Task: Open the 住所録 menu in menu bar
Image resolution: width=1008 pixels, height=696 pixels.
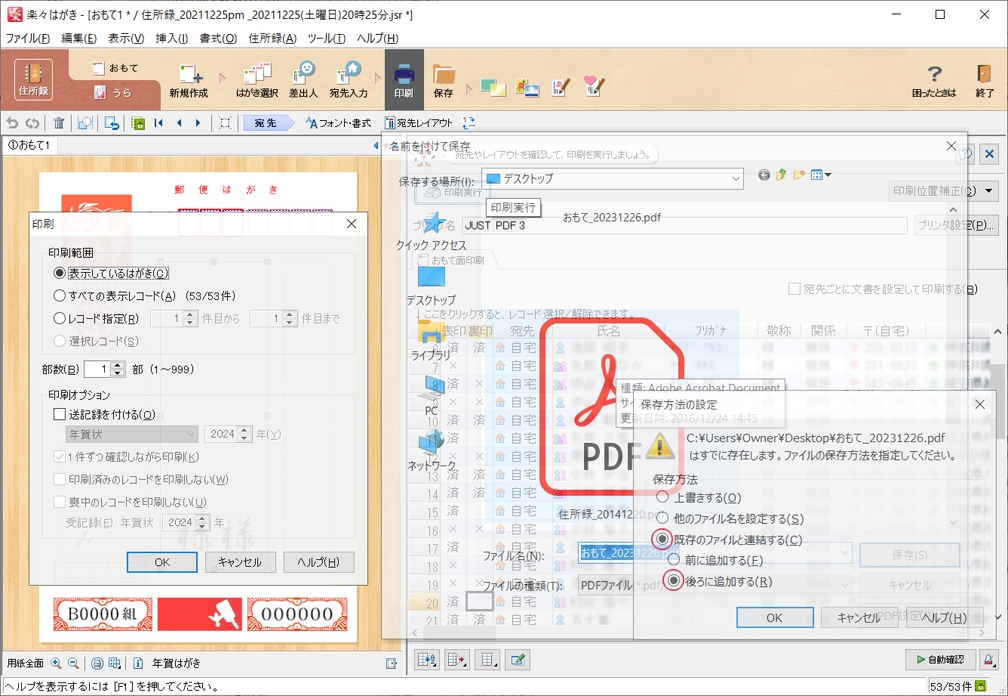Action: pyautogui.click(x=271, y=39)
